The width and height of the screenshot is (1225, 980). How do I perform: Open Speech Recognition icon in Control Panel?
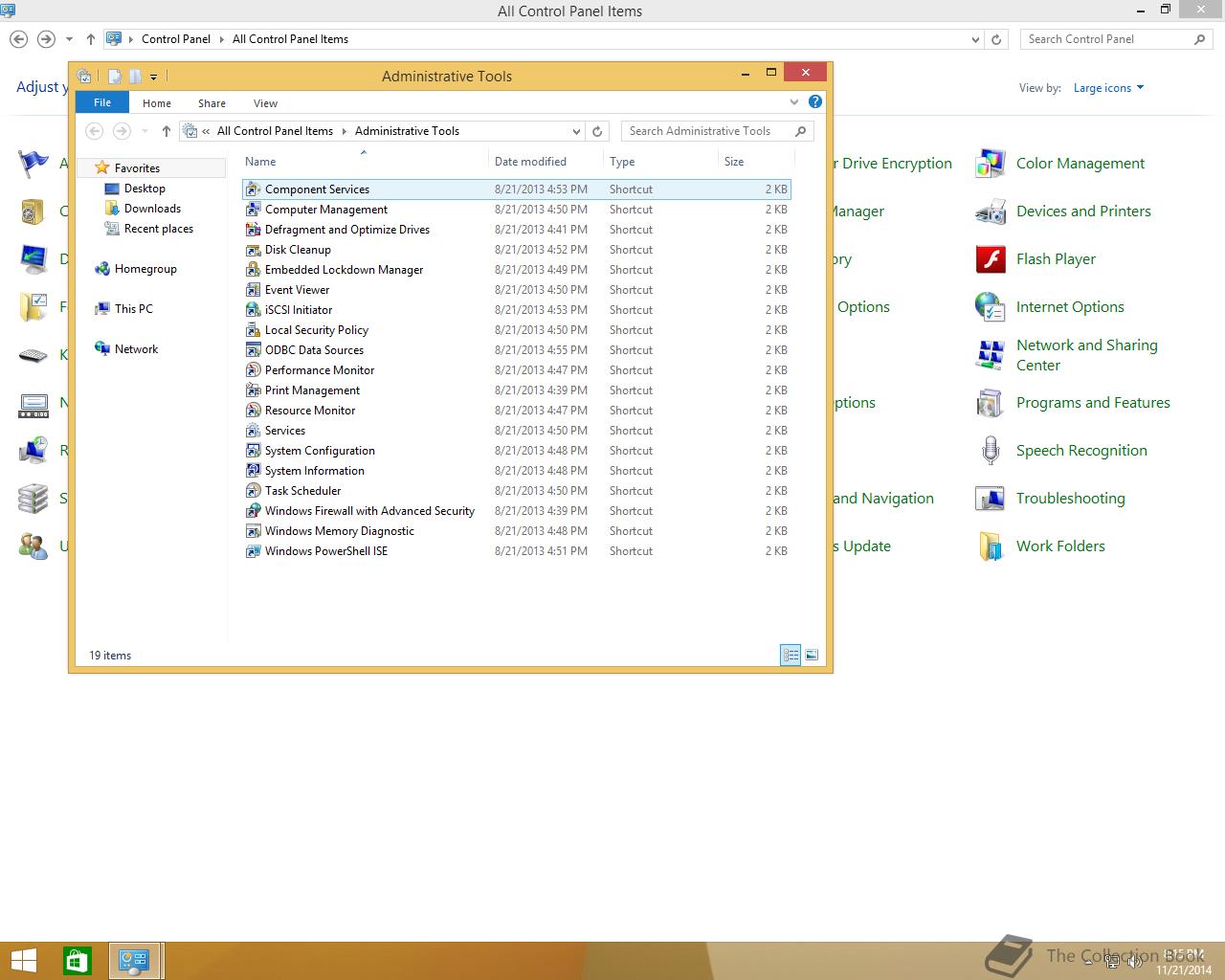(990, 451)
